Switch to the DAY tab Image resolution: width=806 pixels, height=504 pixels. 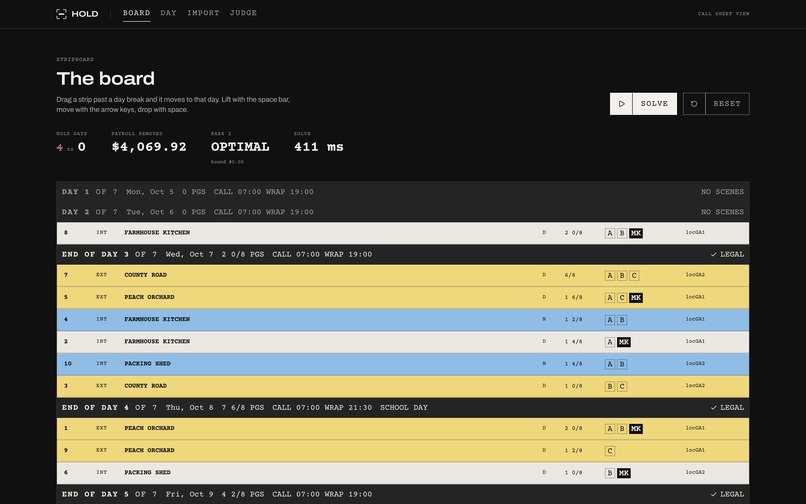point(168,13)
